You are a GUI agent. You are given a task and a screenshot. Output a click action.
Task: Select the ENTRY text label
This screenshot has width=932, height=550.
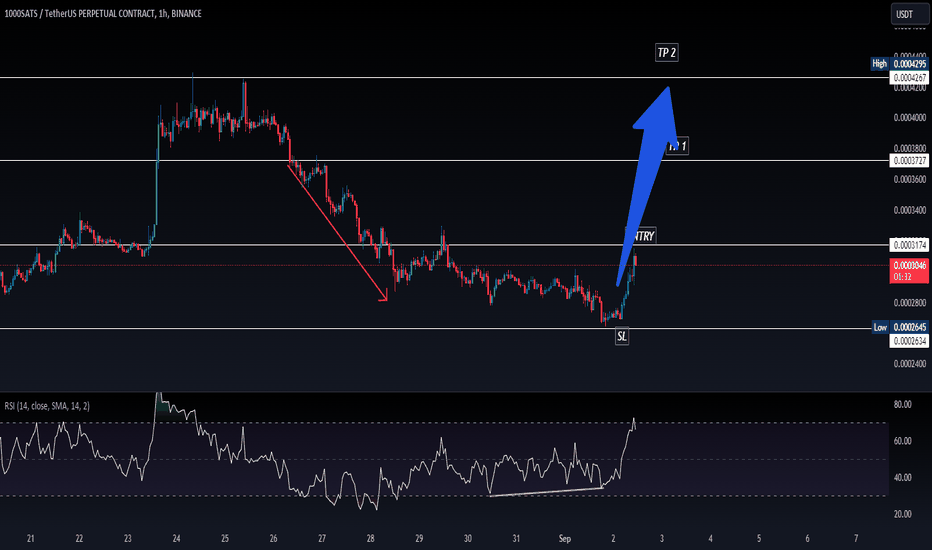point(641,236)
